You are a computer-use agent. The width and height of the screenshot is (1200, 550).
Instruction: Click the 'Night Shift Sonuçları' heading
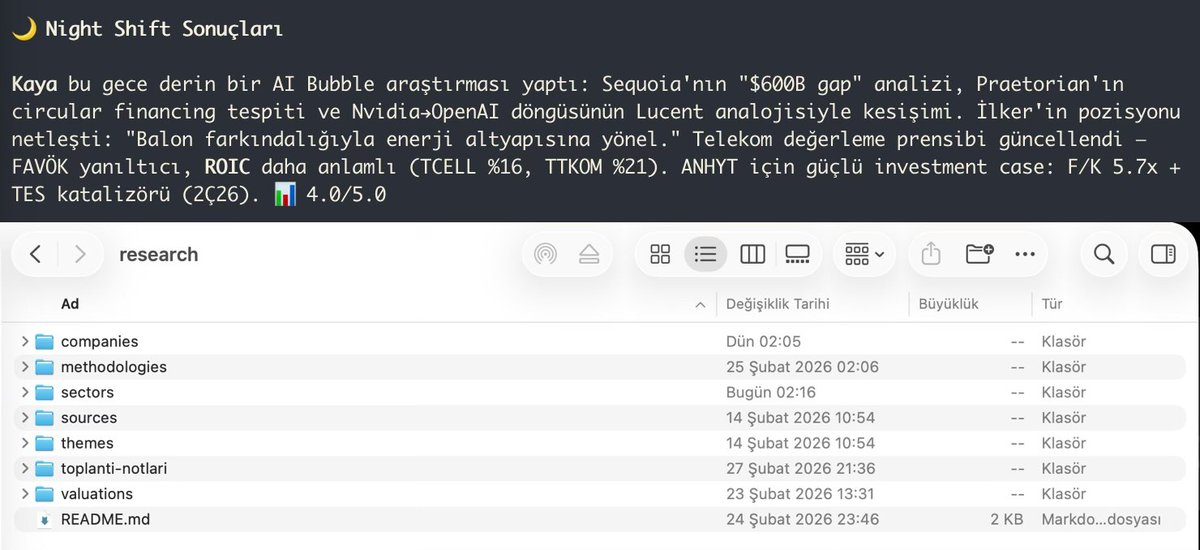coord(164,29)
